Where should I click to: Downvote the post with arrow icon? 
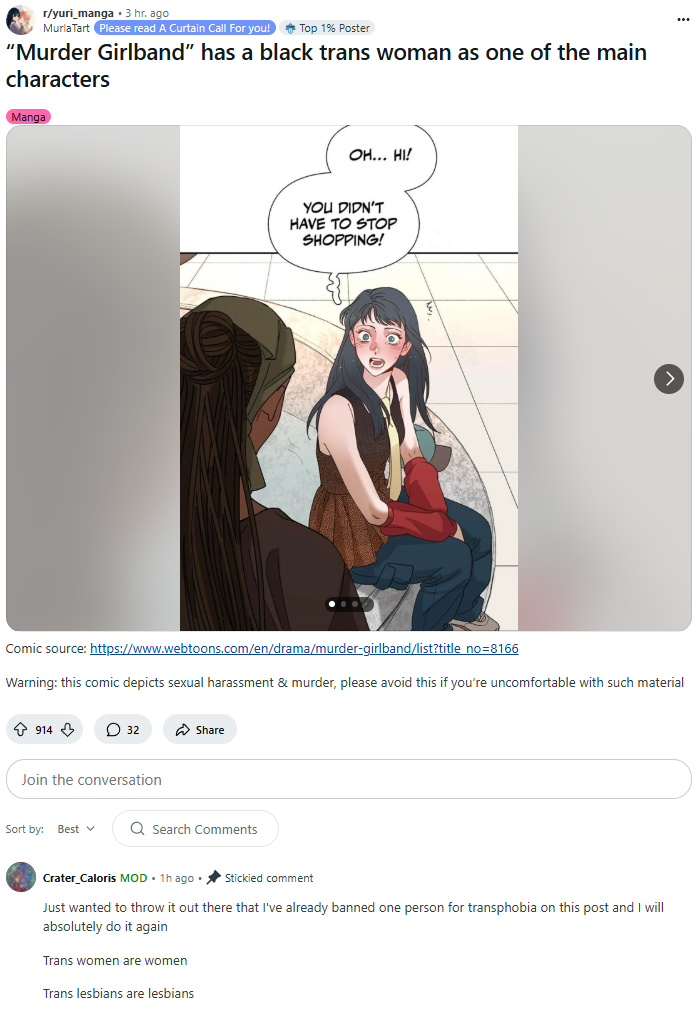coord(68,729)
